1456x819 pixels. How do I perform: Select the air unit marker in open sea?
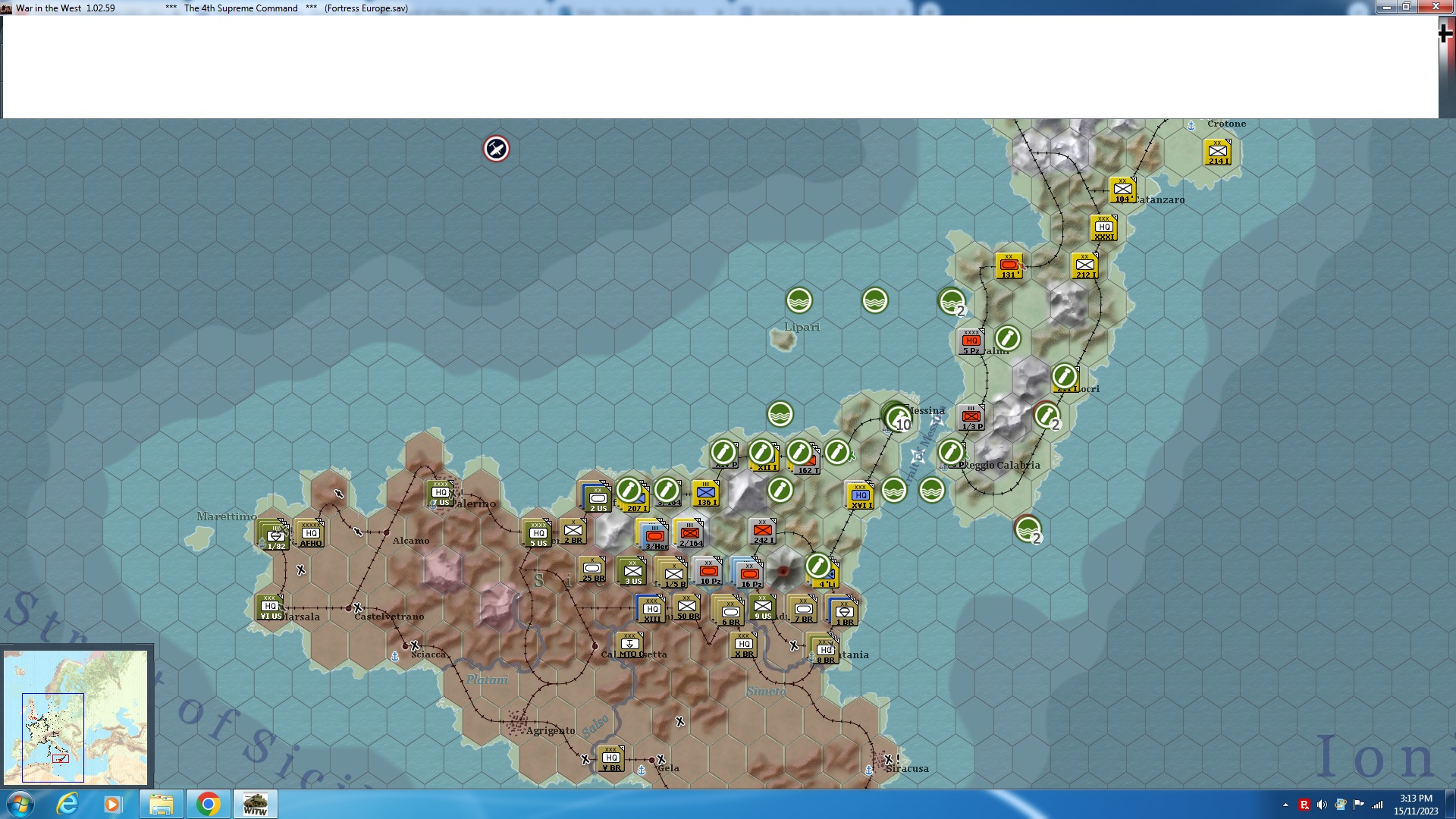pos(496,149)
